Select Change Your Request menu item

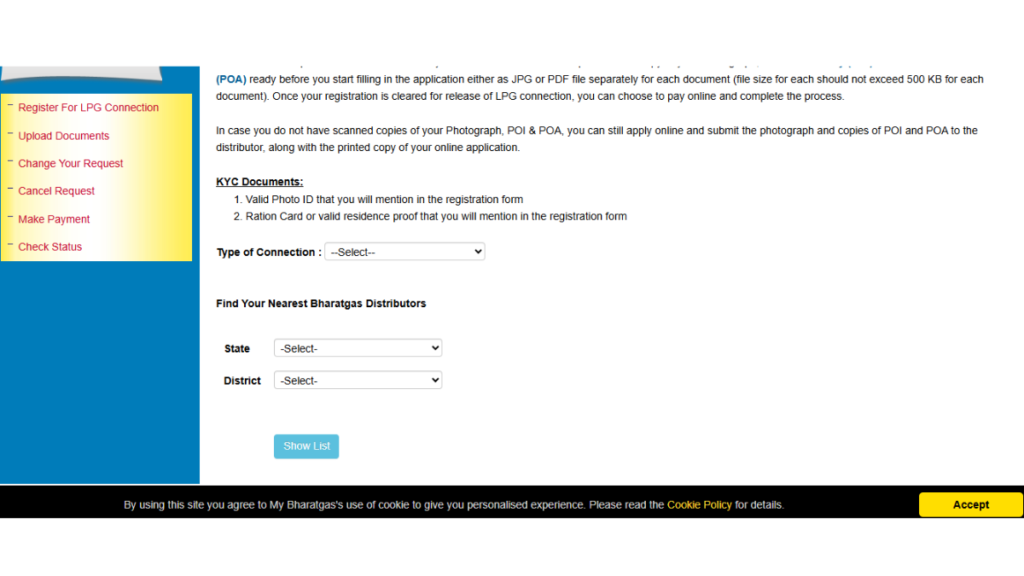pyautogui.click(x=70, y=164)
